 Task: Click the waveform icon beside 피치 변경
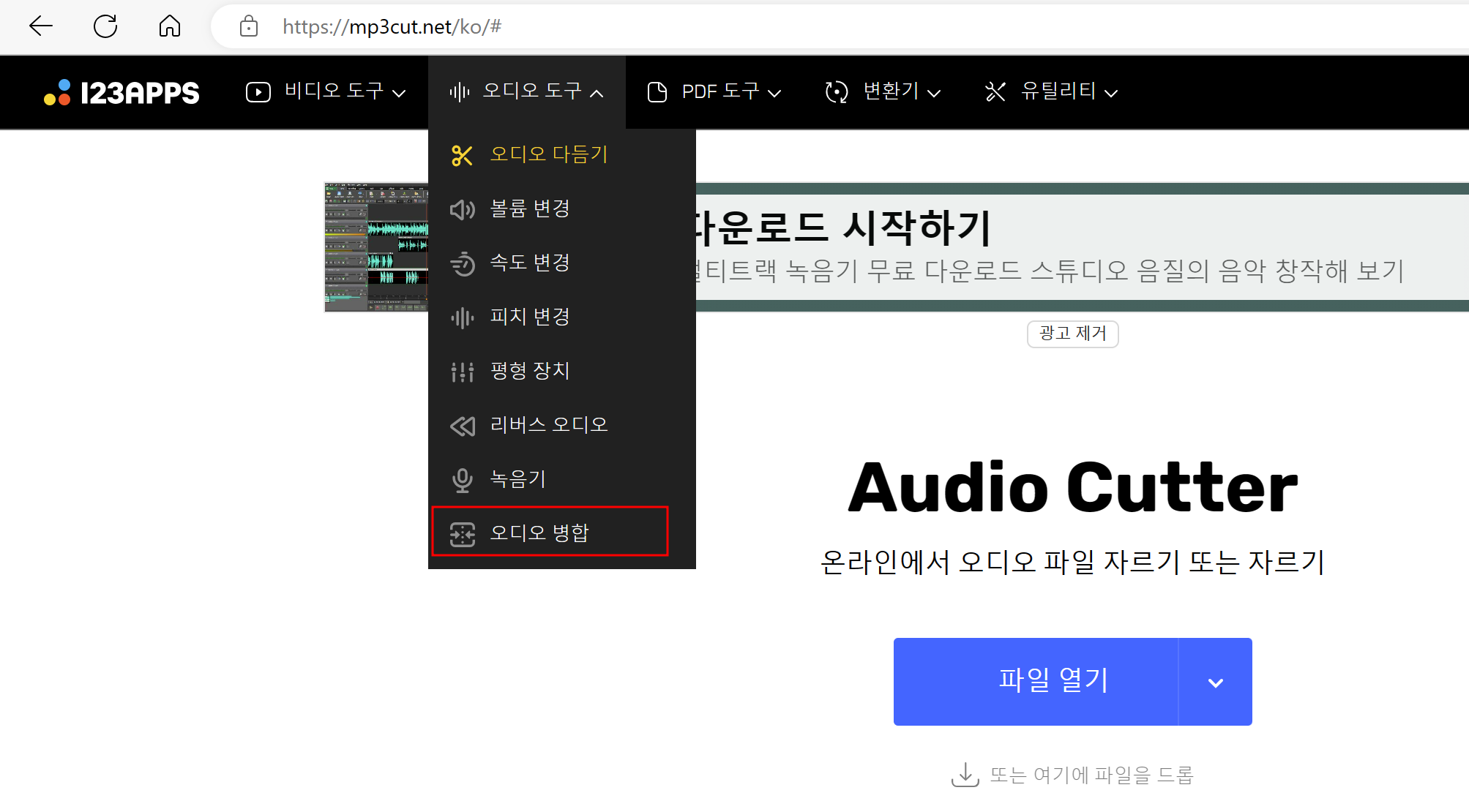coord(462,317)
